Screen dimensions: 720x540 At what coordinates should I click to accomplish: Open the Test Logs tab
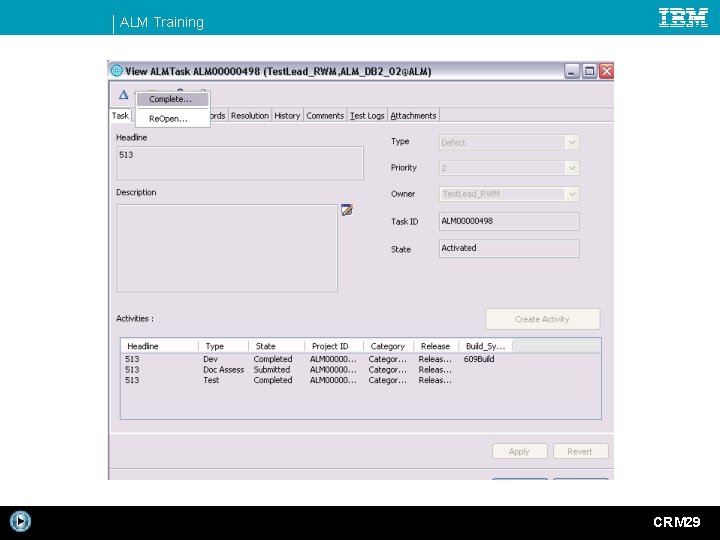pos(367,116)
